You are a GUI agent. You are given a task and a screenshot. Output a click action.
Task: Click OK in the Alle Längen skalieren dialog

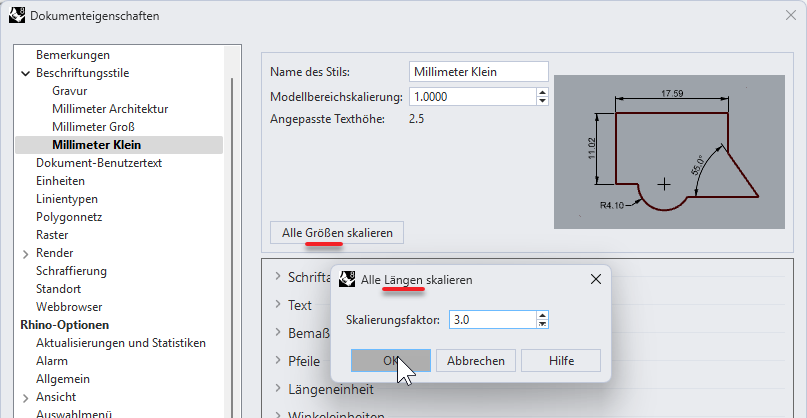[391, 360]
